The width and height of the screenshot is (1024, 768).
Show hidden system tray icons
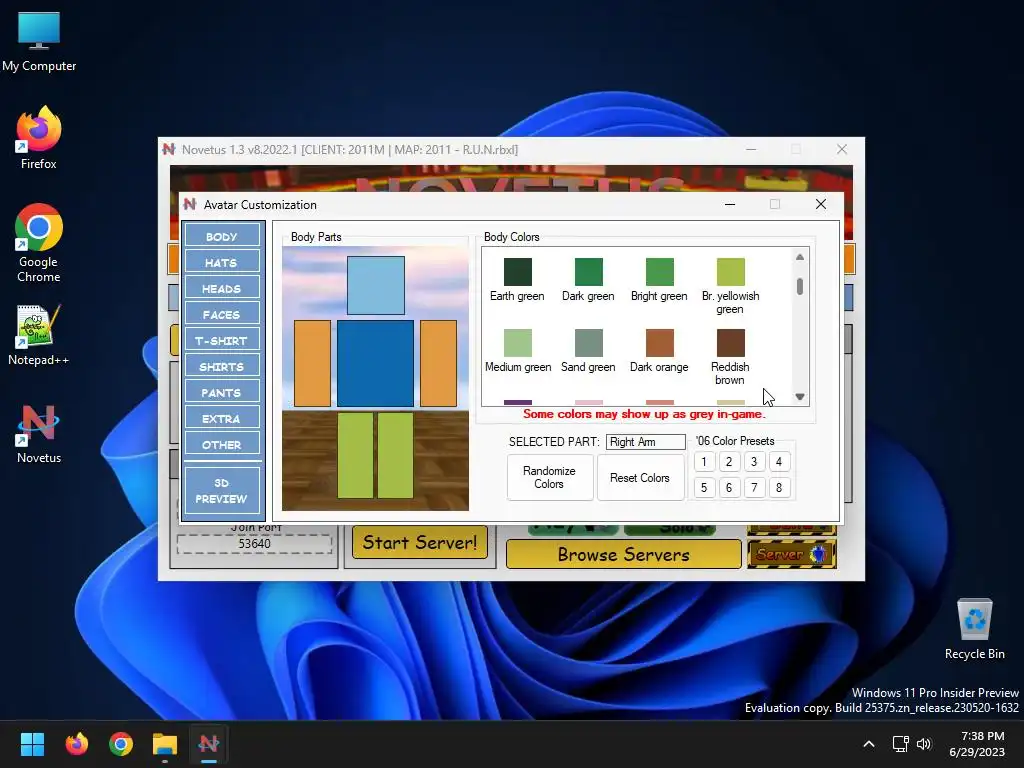pos(869,744)
